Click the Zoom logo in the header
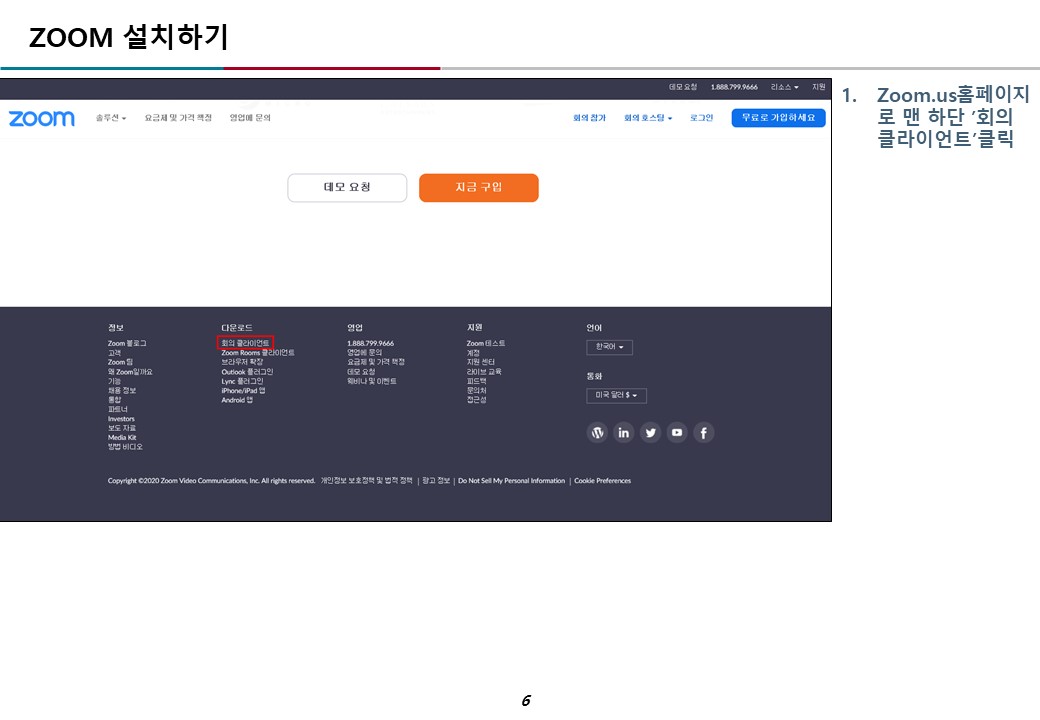1040x720 pixels. click(x=42, y=118)
